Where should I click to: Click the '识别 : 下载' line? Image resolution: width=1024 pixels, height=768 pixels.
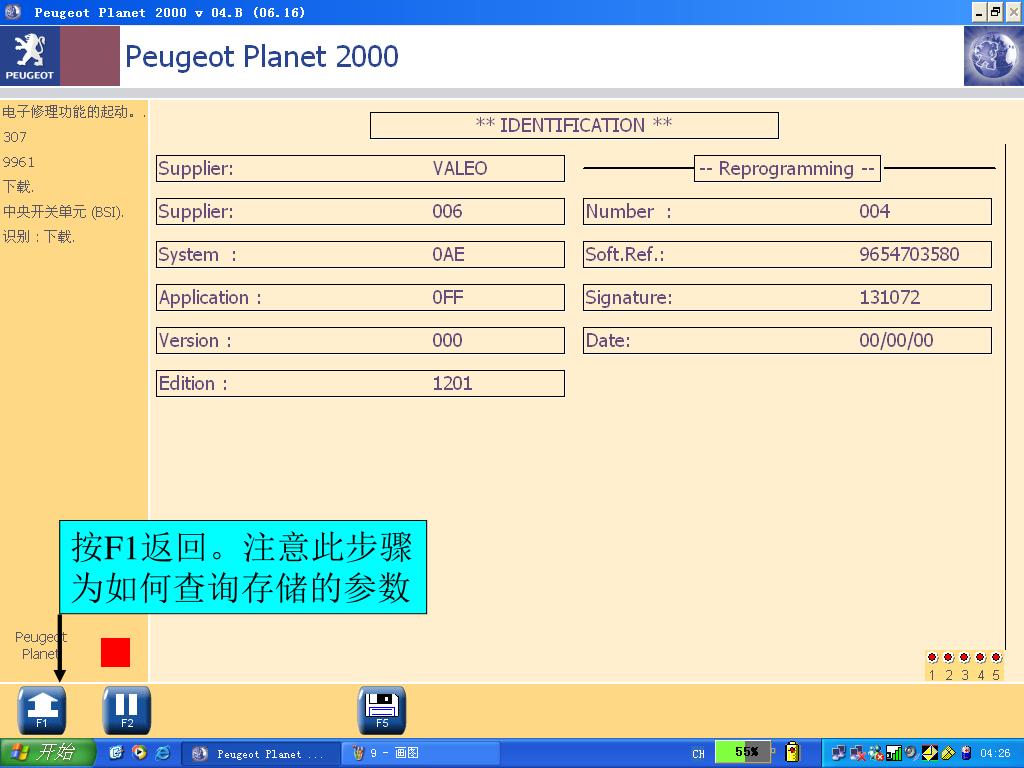pyautogui.click(x=39, y=236)
